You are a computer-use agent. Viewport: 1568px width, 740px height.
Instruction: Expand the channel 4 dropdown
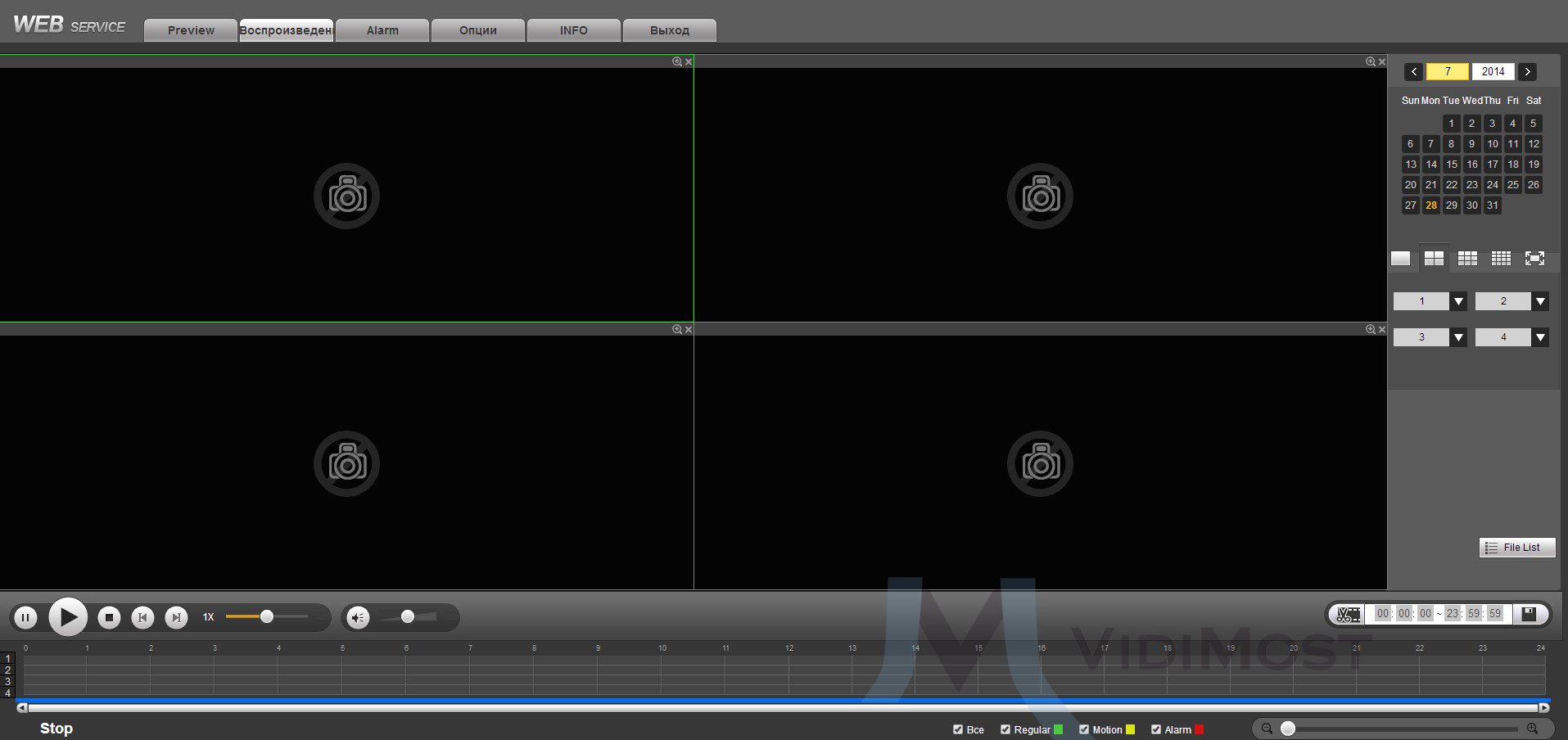(x=1540, y=337)
